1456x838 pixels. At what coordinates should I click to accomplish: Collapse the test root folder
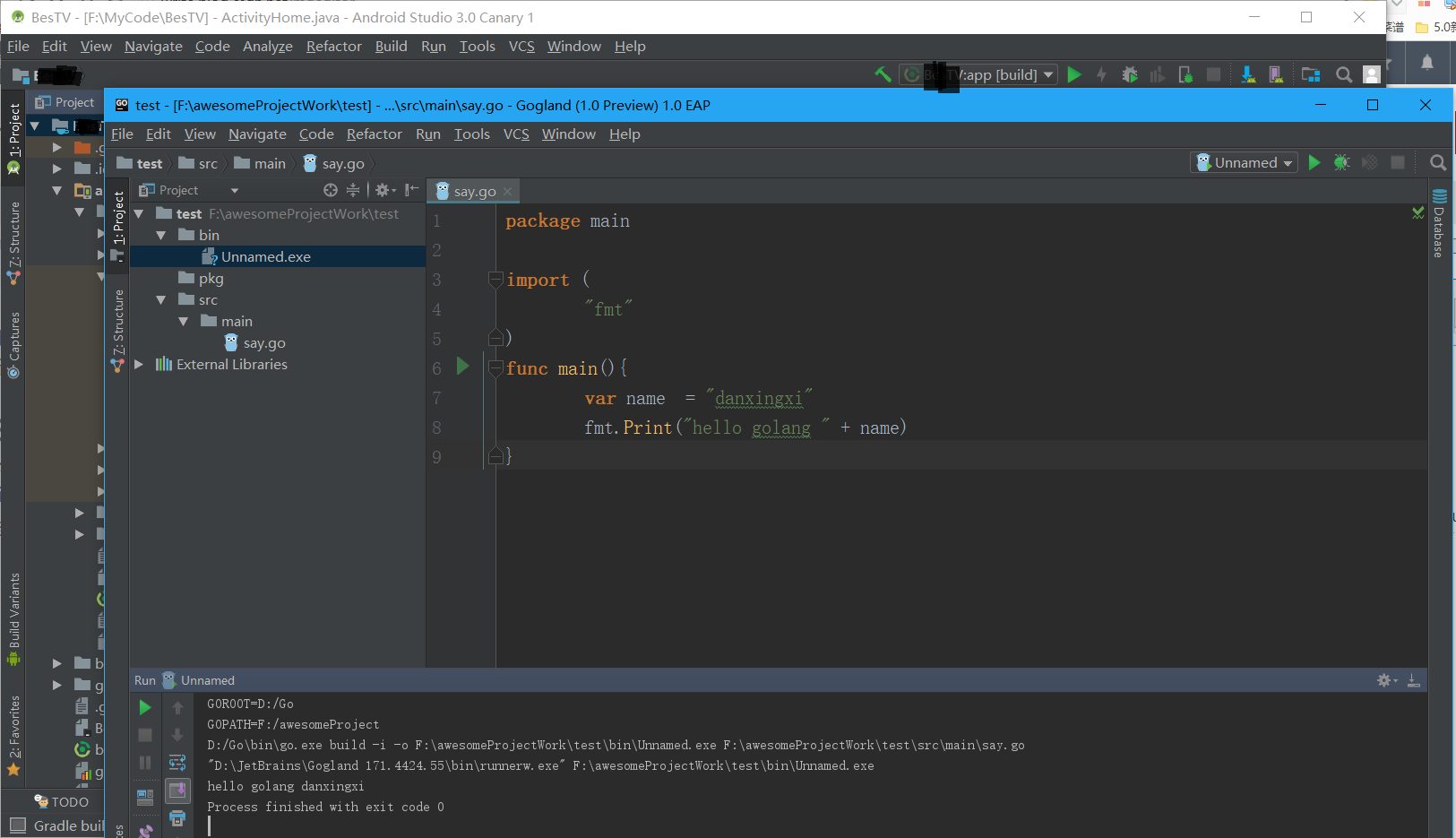139,213
